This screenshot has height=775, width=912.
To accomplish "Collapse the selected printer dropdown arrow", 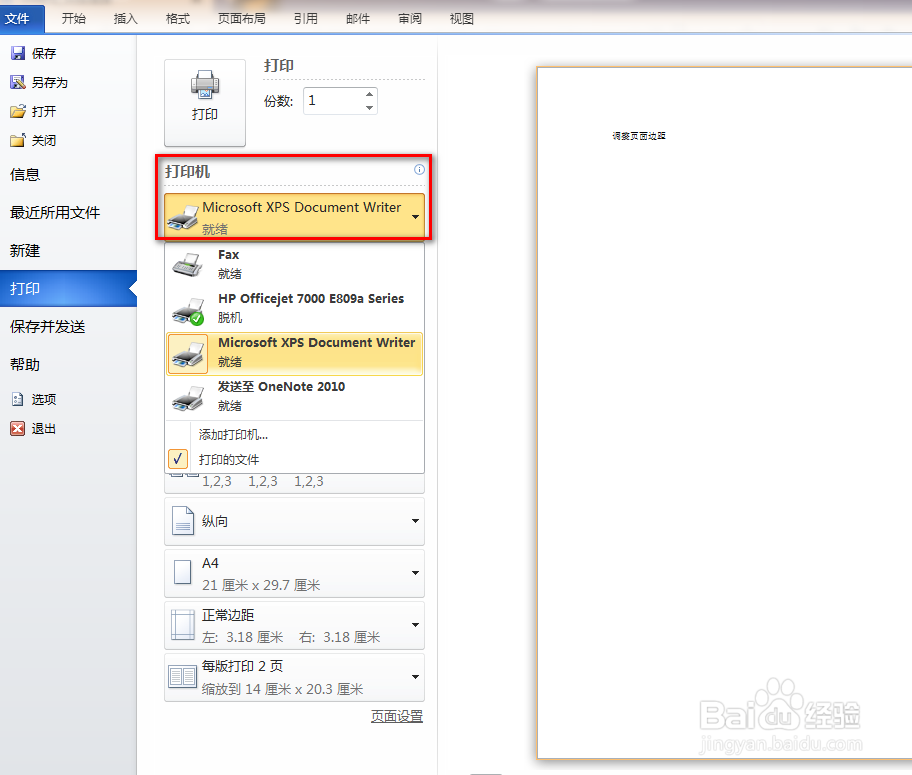I will tap(416, 216).
